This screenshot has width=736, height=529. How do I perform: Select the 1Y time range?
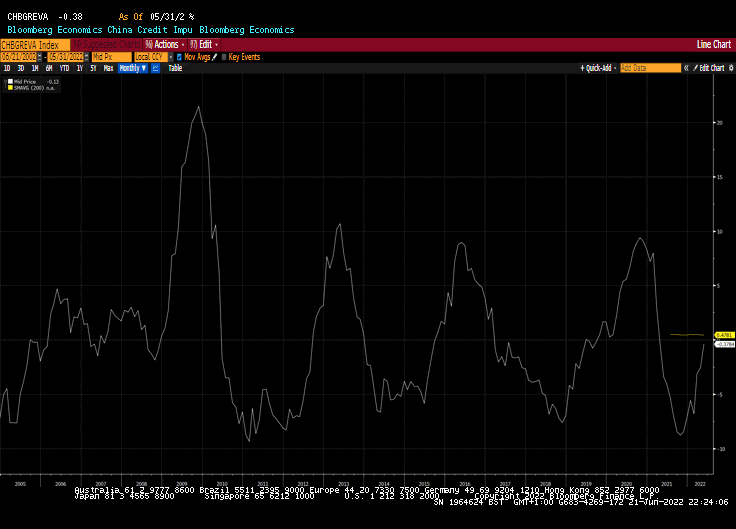coord(78,68)
